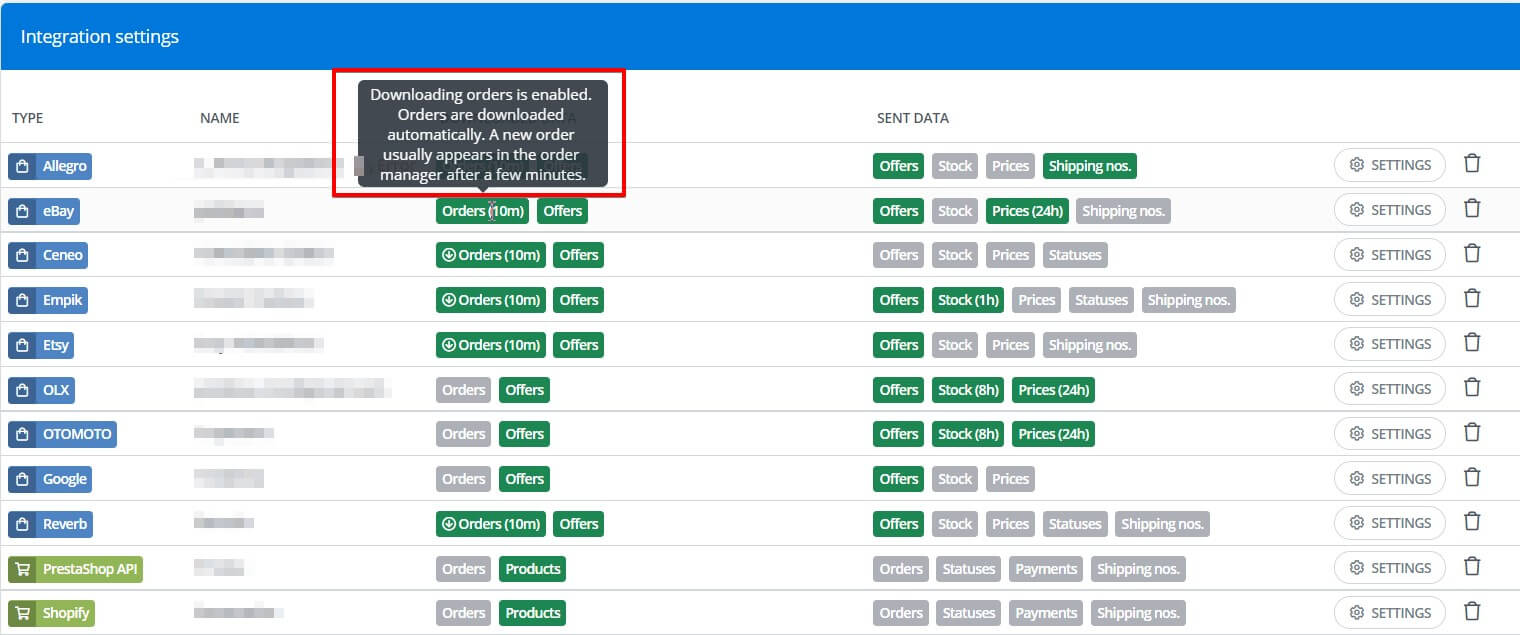Image resolution: width=1520 pixels, height=635 pixels.
Task: Remove the OTOMOTO integration via trash icon
Action: [1472, 432]
